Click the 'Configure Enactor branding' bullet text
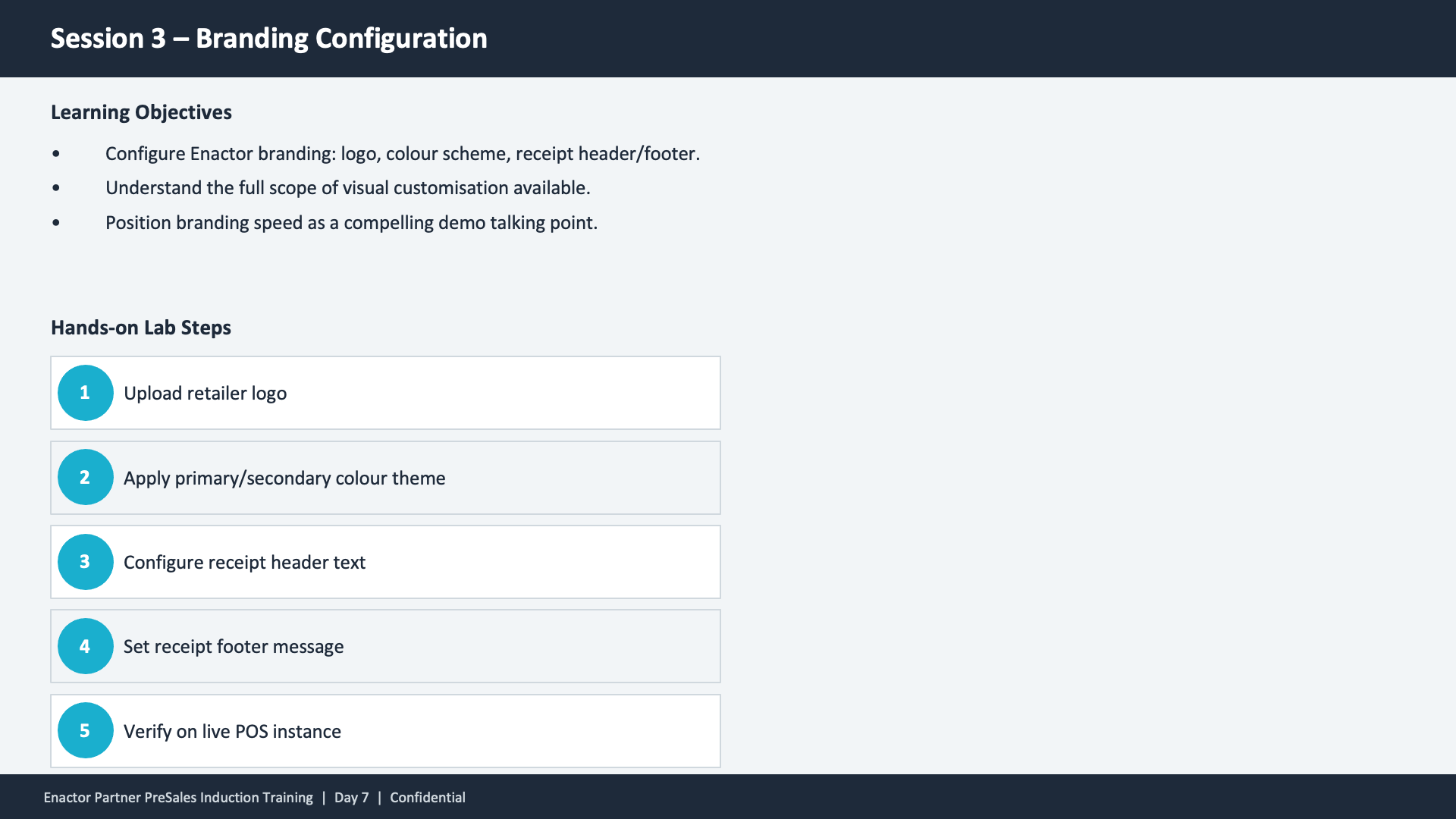This screenshot has width=1456, height=819. point(402,154)
